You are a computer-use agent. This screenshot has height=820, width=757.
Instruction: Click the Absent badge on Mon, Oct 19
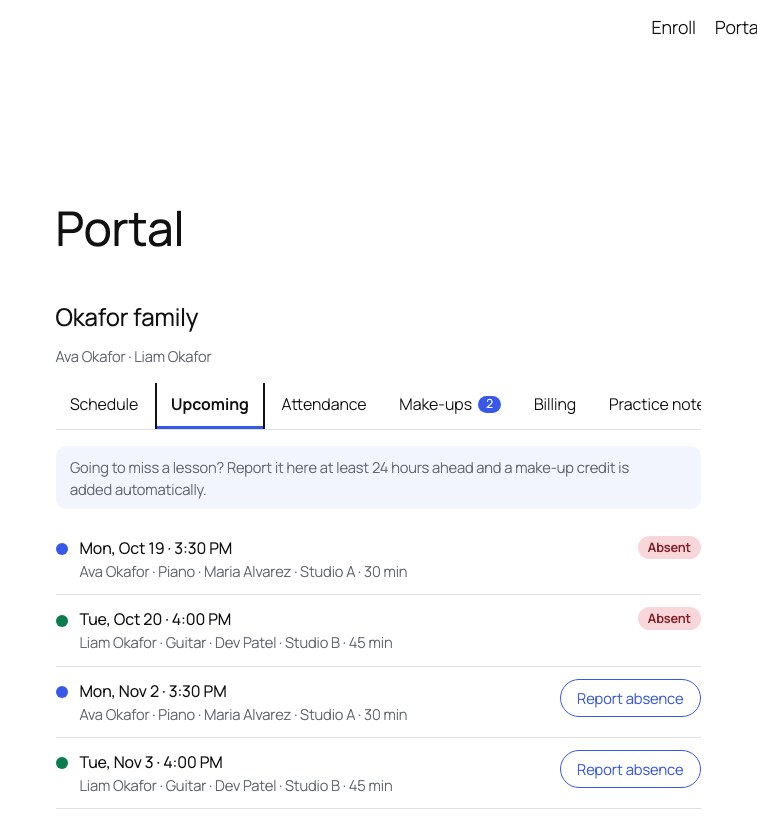(x=669, y=548)
